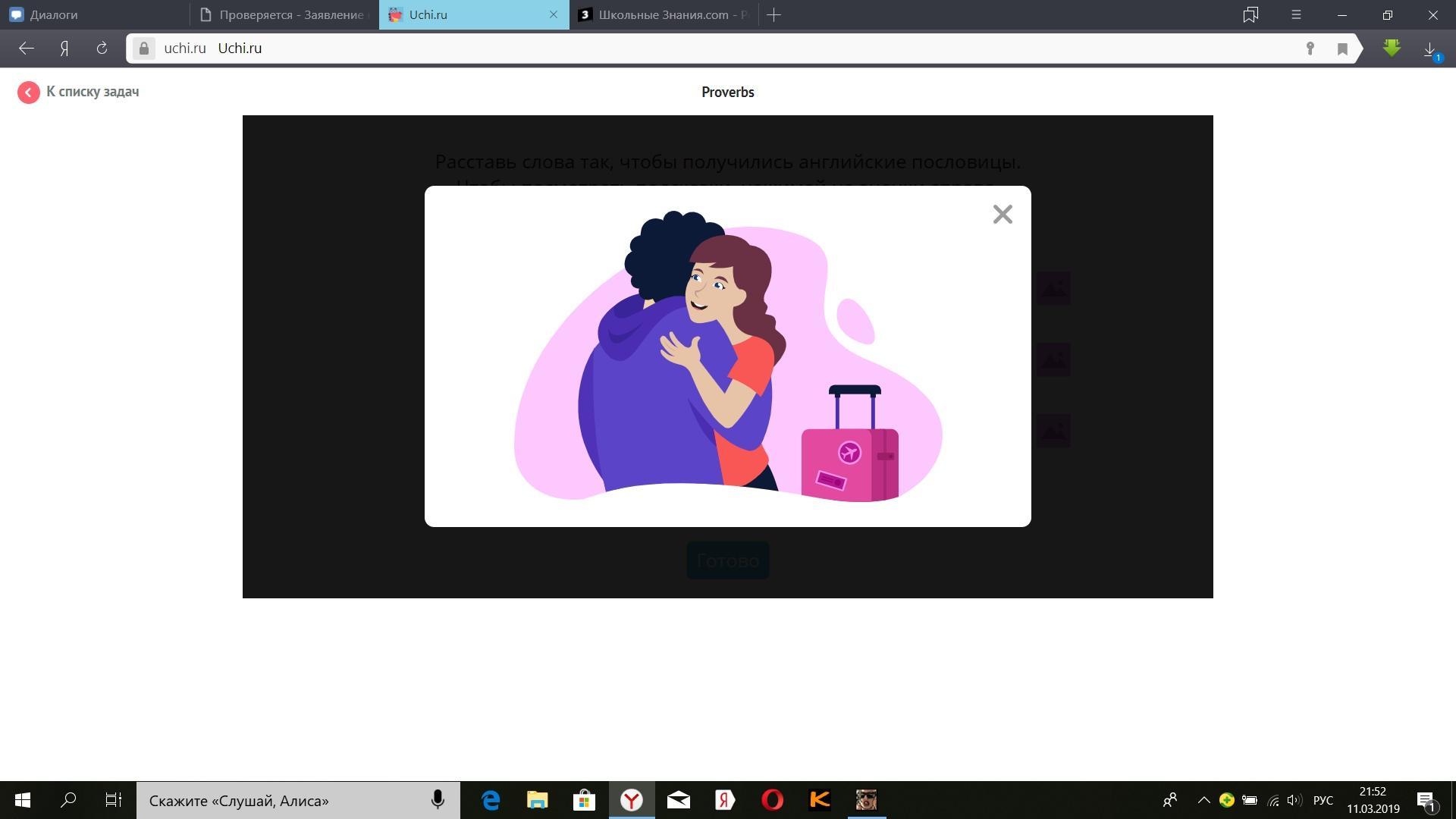The height and width of the screenshot is (819, 1456).
Task: Switch to the Школьные Знания.com tab
Action: click(664, 14)
